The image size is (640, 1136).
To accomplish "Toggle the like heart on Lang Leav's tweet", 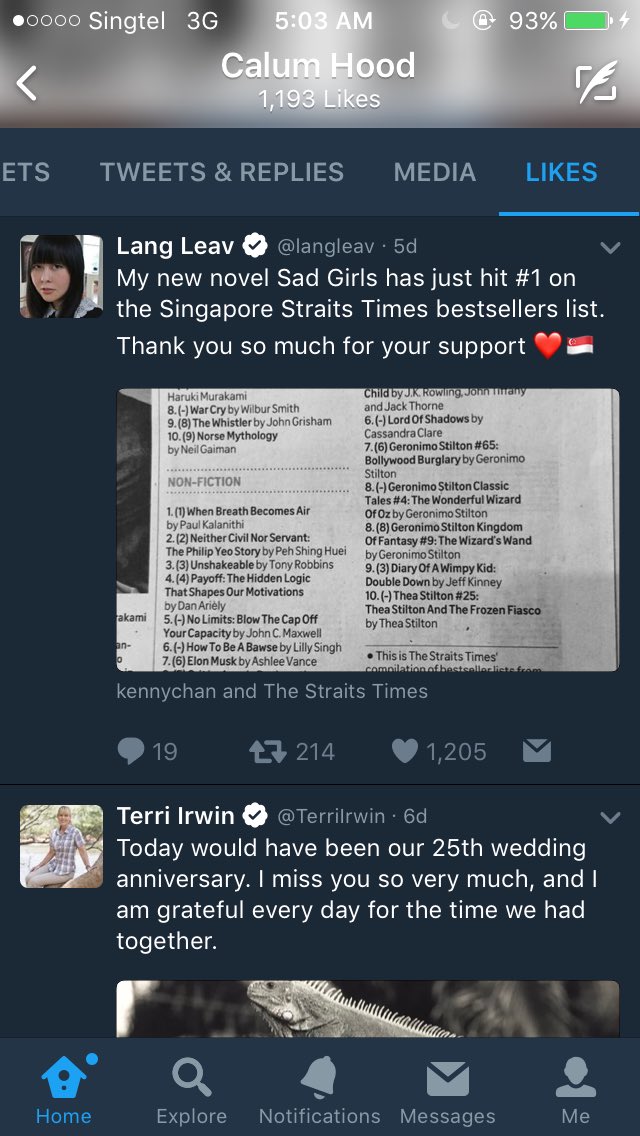I will [404, 751].
